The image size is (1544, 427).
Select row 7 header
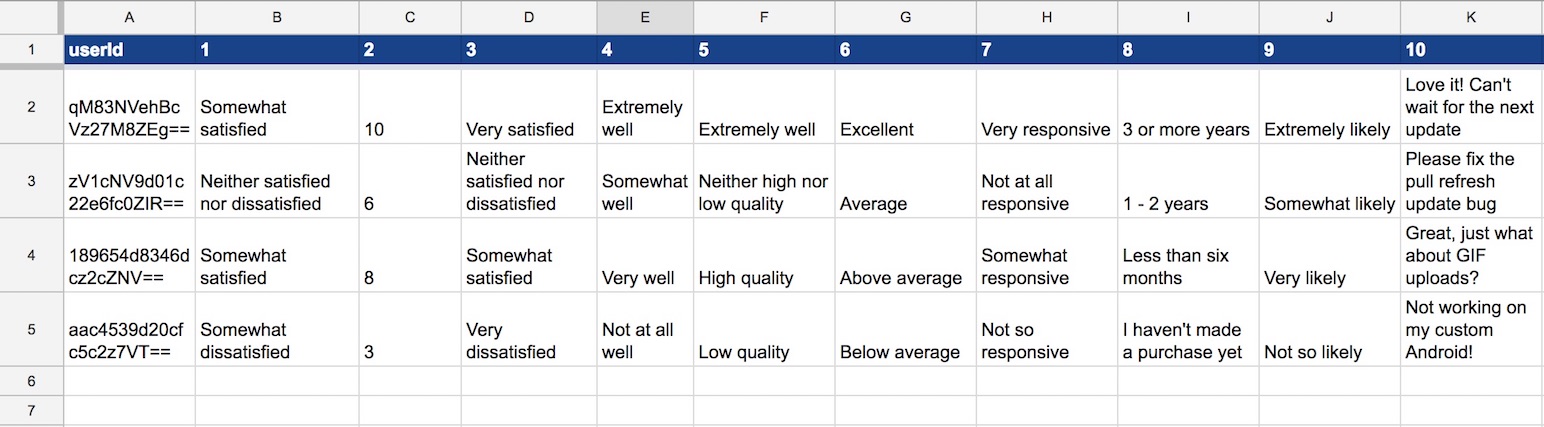click(31, 411)
